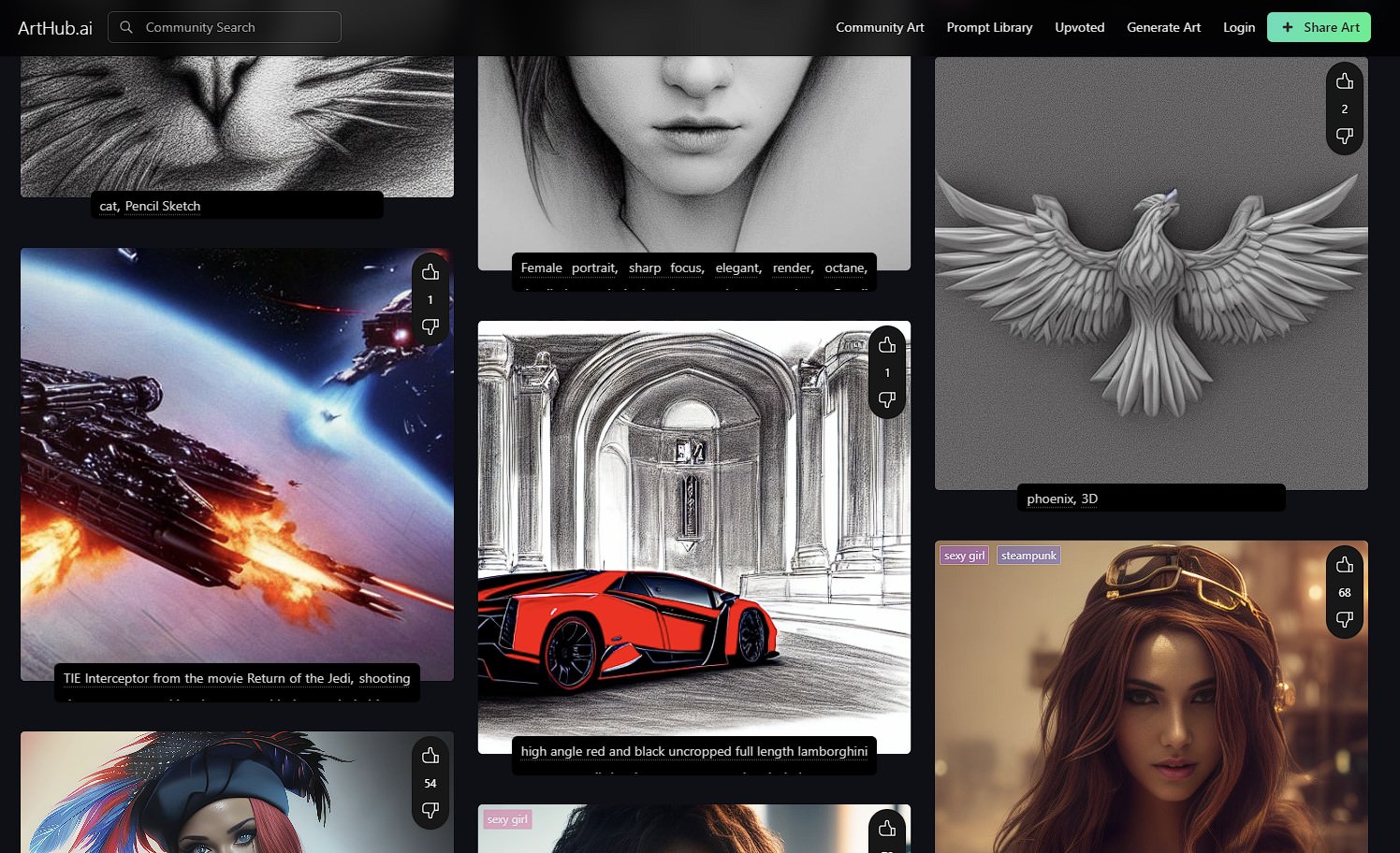Open Generate Art page
The width and height of the screenshot is (1400, 853).
1163,27
